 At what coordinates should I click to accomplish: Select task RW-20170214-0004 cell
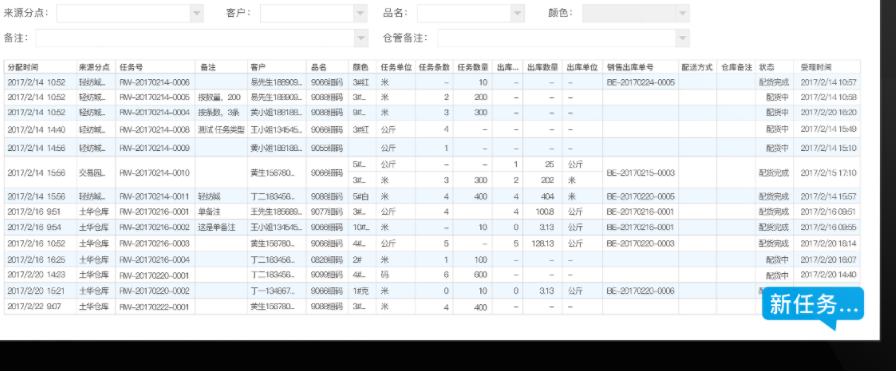(x=155, y=113)
